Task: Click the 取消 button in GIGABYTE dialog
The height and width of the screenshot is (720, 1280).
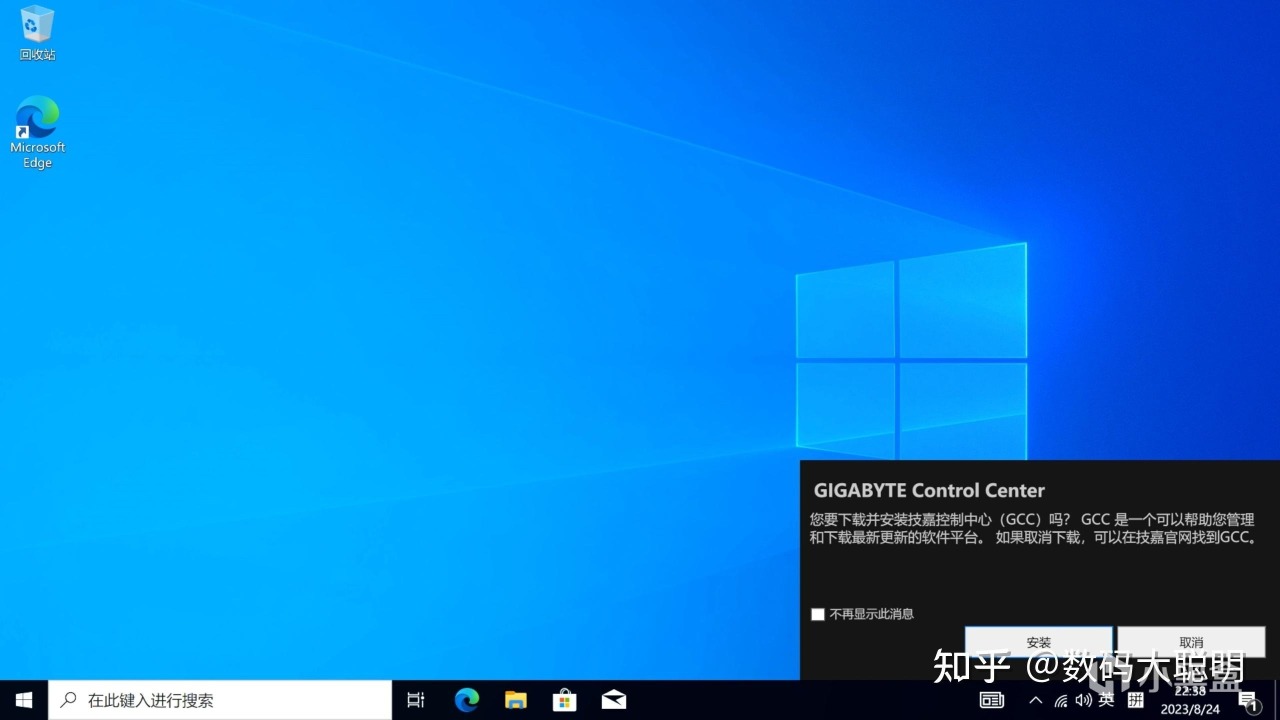Action: pos(1191,642)
